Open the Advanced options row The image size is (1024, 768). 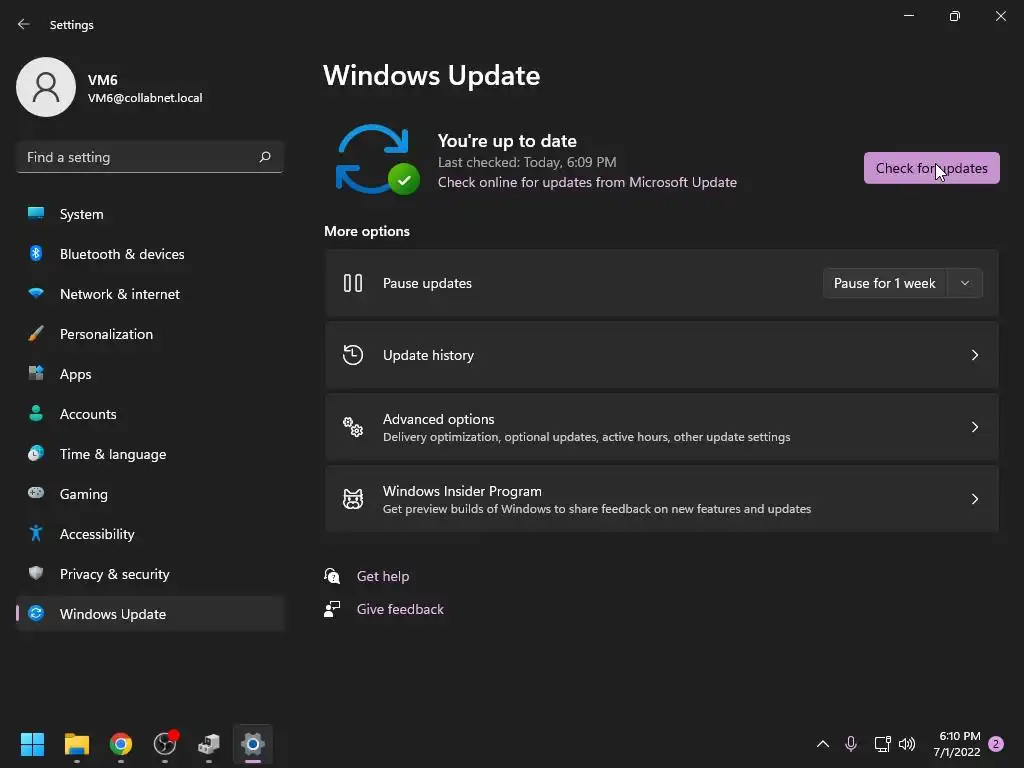662,426
